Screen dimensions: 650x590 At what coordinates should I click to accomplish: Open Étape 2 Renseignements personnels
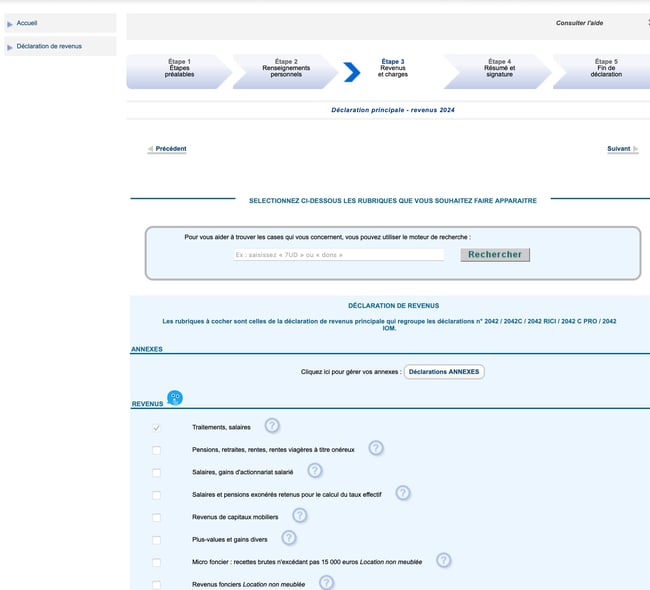pyautogui.click(x=286, y=71)
